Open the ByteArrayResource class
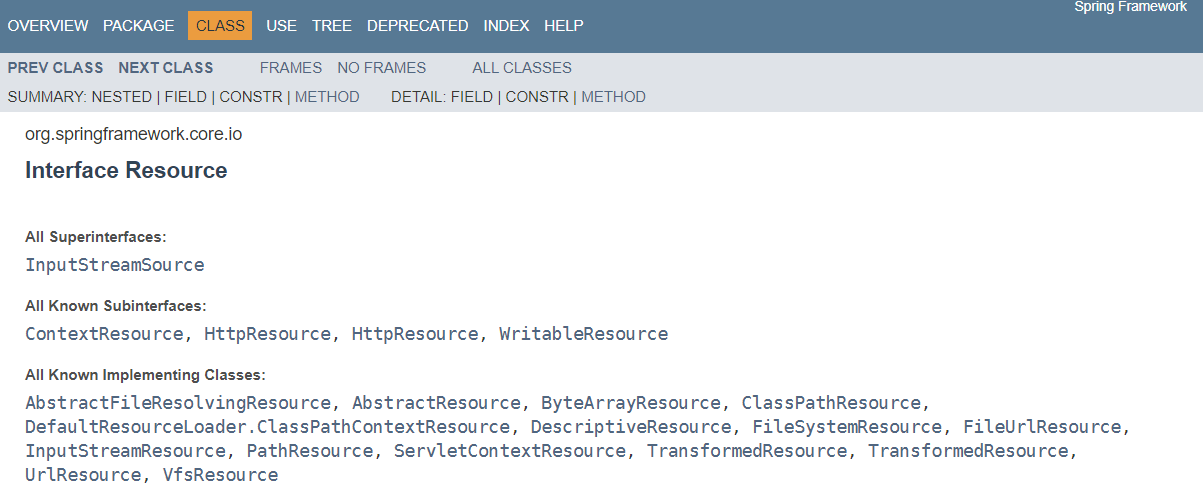The height and width of the screenshot is (490, 1203). [x=630, y=403]
